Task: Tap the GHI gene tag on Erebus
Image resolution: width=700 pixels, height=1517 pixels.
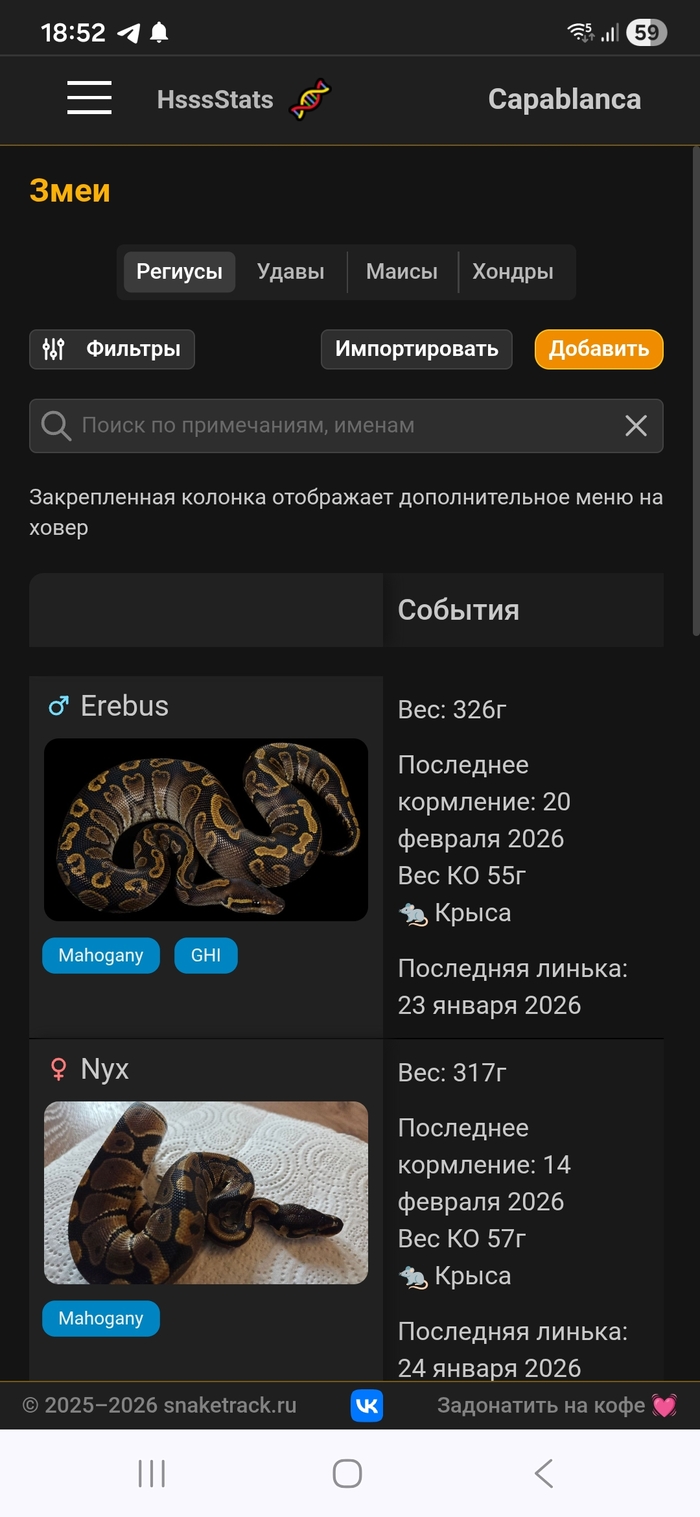Action: pyautogui.click(x=206, y=955)
